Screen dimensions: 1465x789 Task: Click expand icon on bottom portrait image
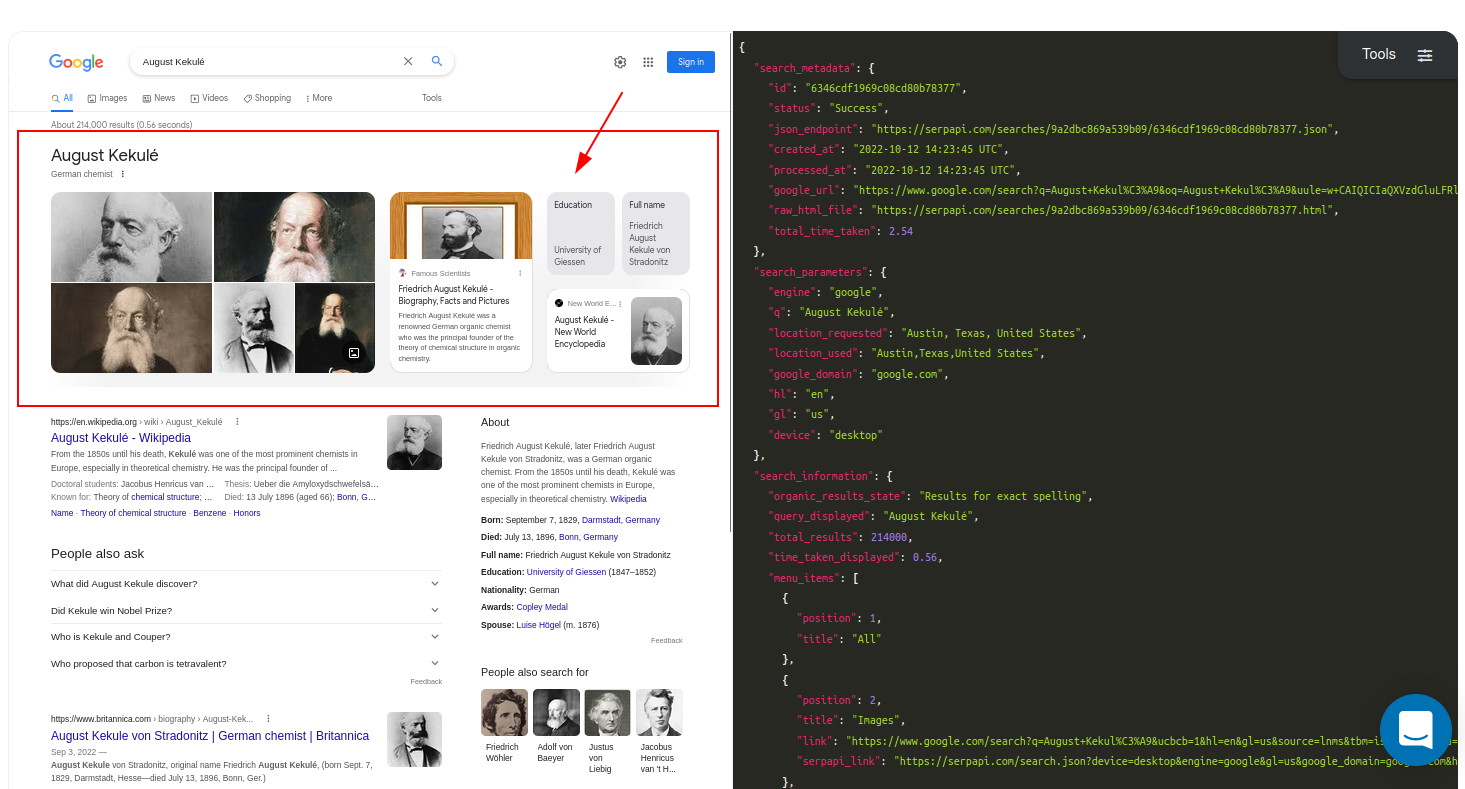[353, 352]
